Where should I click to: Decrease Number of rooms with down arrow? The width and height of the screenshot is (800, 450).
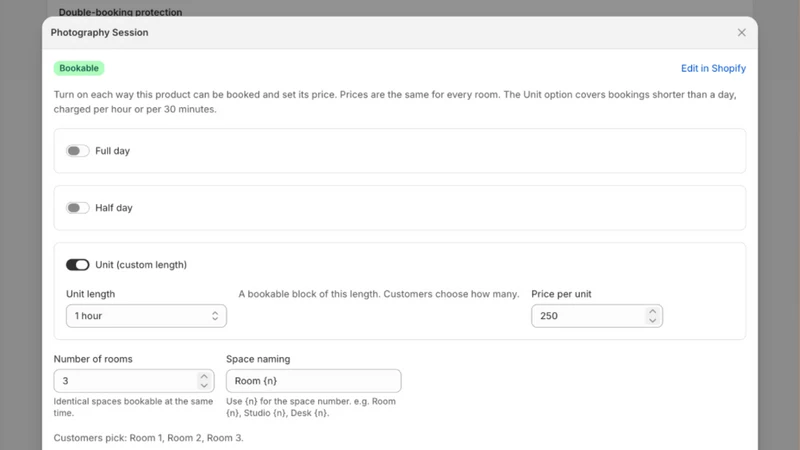point(204,386)
